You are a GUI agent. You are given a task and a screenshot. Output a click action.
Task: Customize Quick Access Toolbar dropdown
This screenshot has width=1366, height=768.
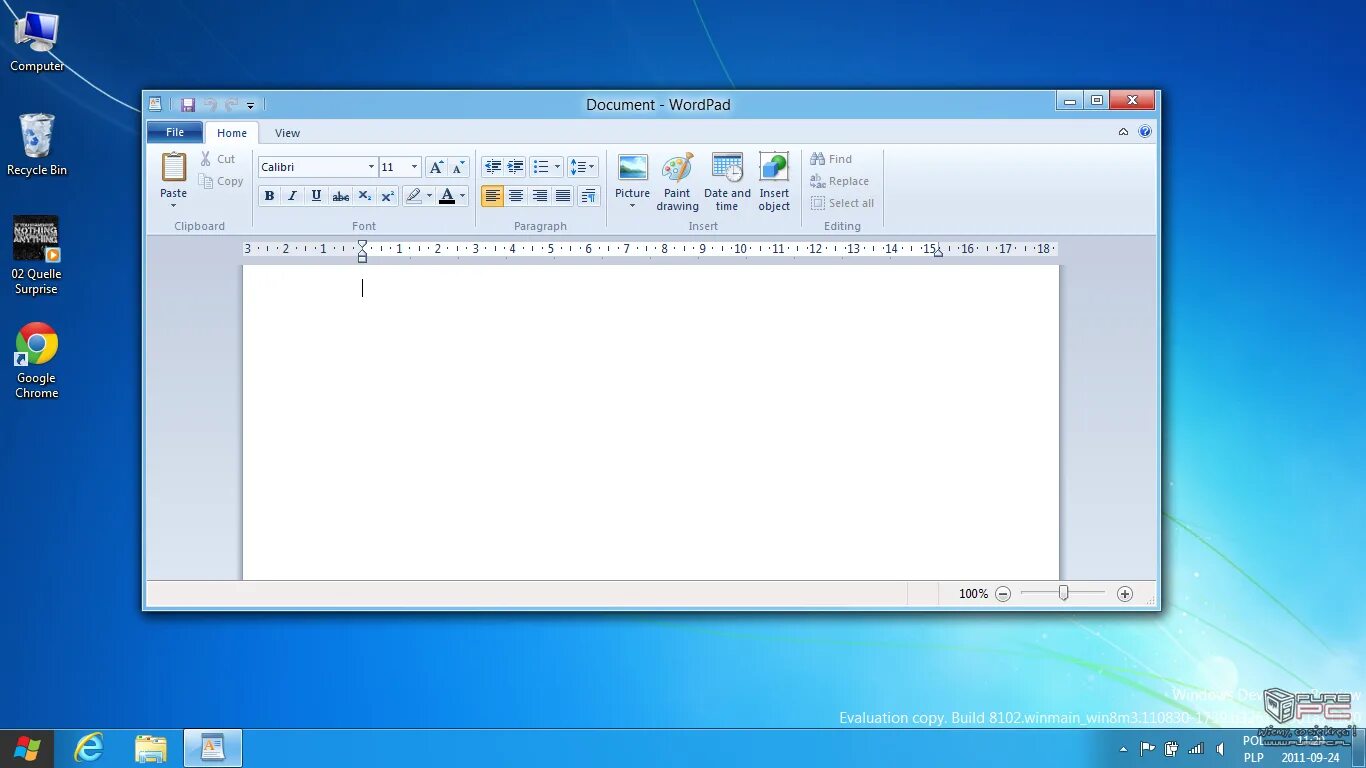point(250,104)
